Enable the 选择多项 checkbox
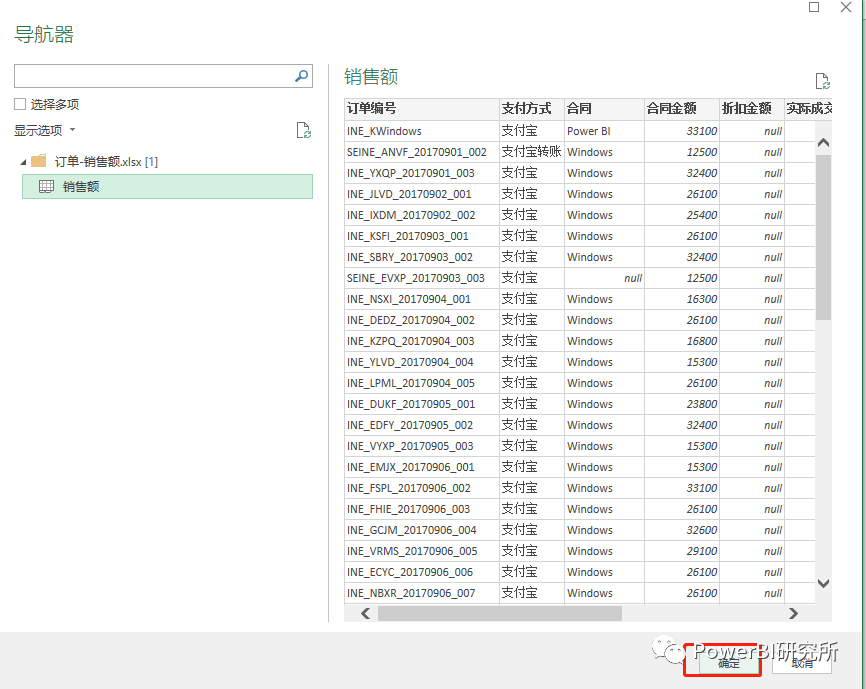 pos(20,104)
